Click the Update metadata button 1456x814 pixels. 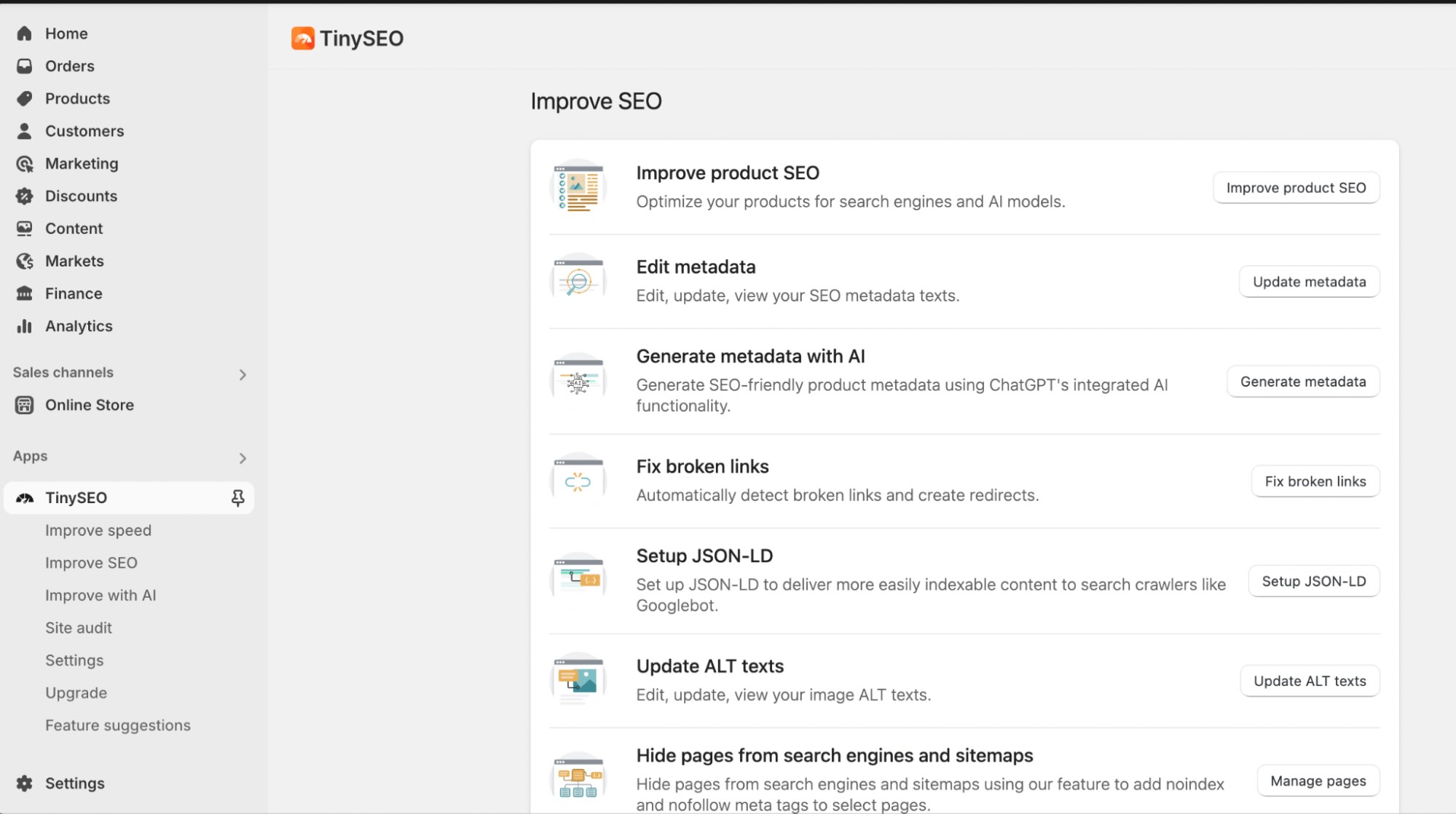tap(1309, 282)
